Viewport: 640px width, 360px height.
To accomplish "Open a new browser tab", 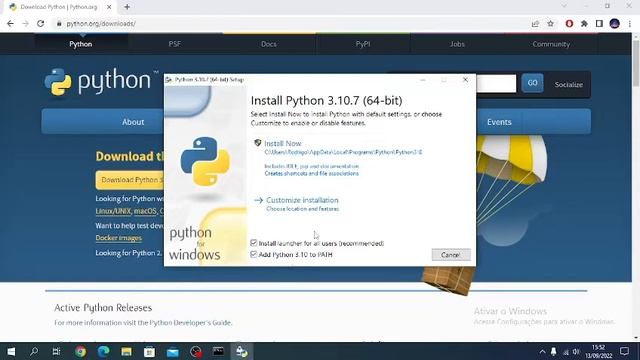I will pyautogui.click(x=127, y=7).
